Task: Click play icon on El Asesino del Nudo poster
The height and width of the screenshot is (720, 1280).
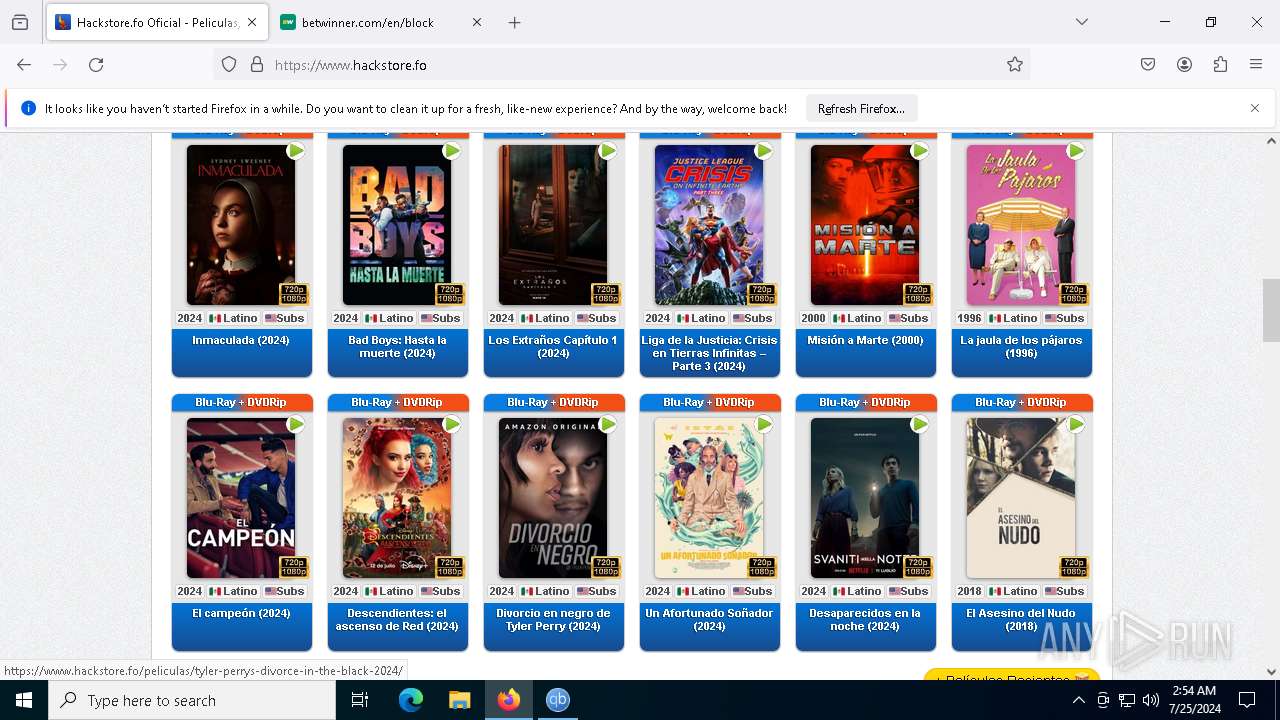Action: (1076, 424)
